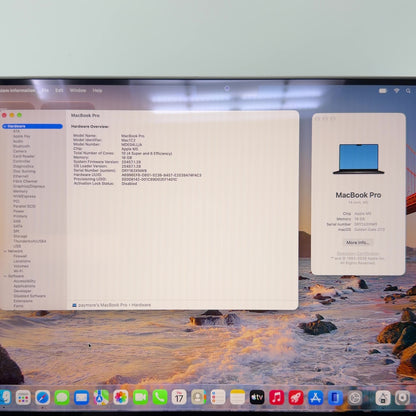Select Storage in the hardware list

[x=20, y=236]
